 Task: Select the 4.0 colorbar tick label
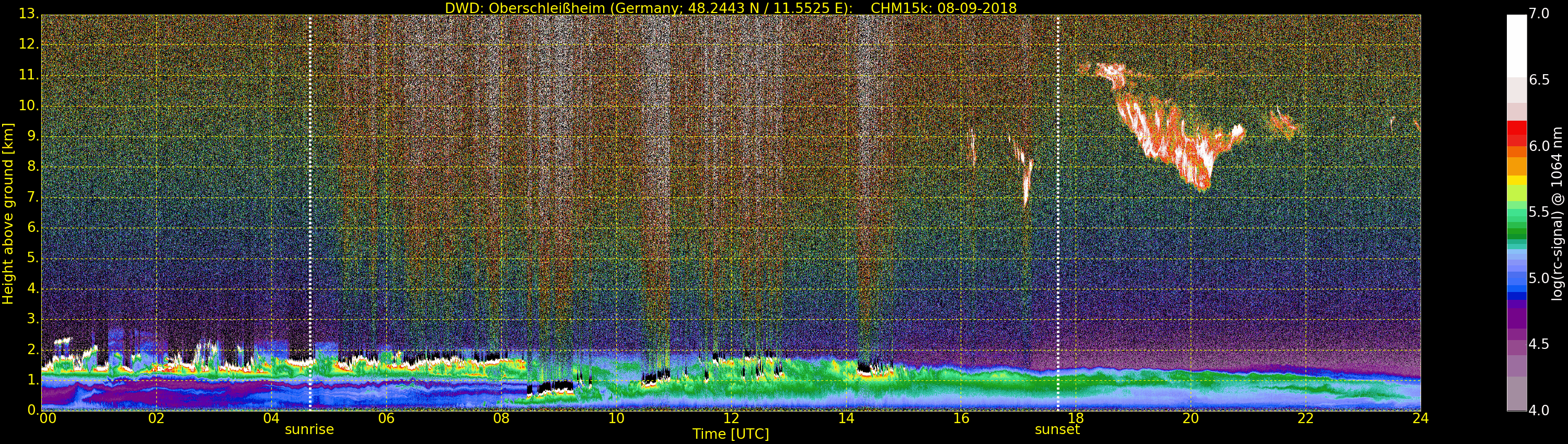tap(1539, 411)
